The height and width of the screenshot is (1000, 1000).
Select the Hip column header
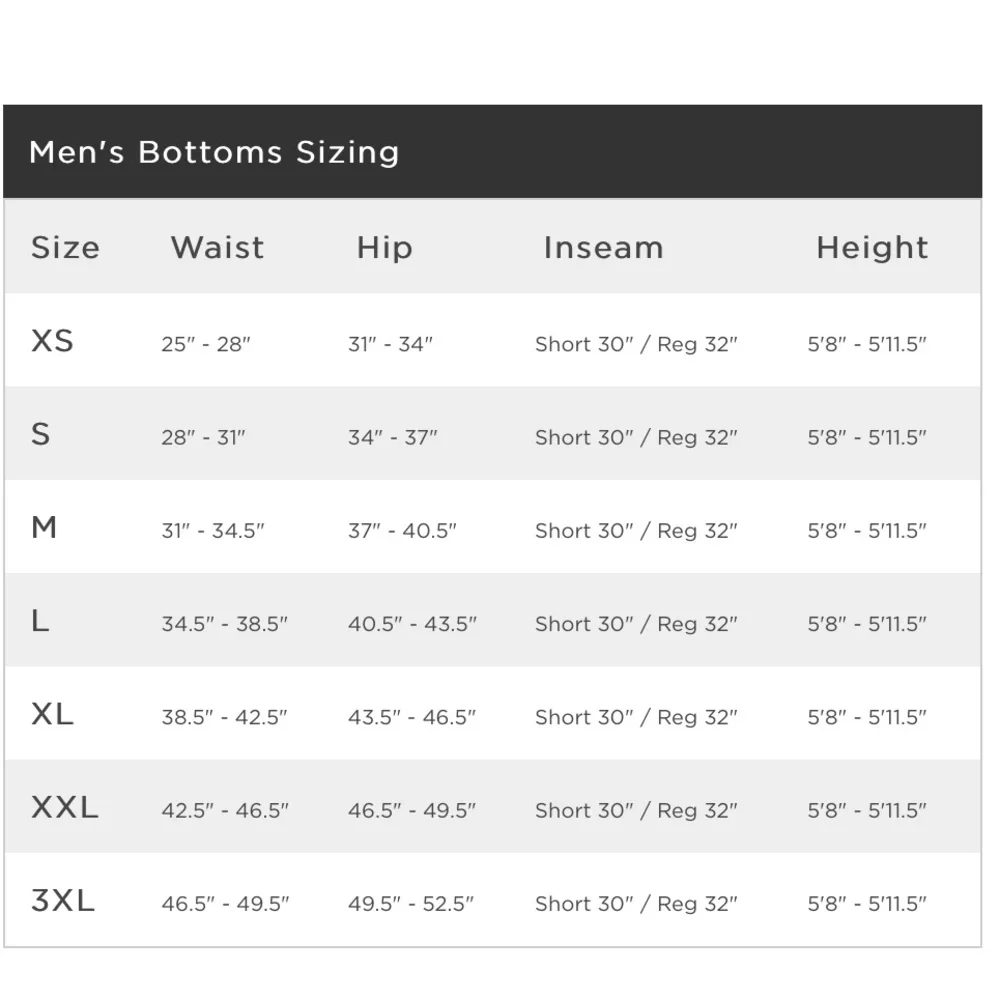tap(385, 248)
